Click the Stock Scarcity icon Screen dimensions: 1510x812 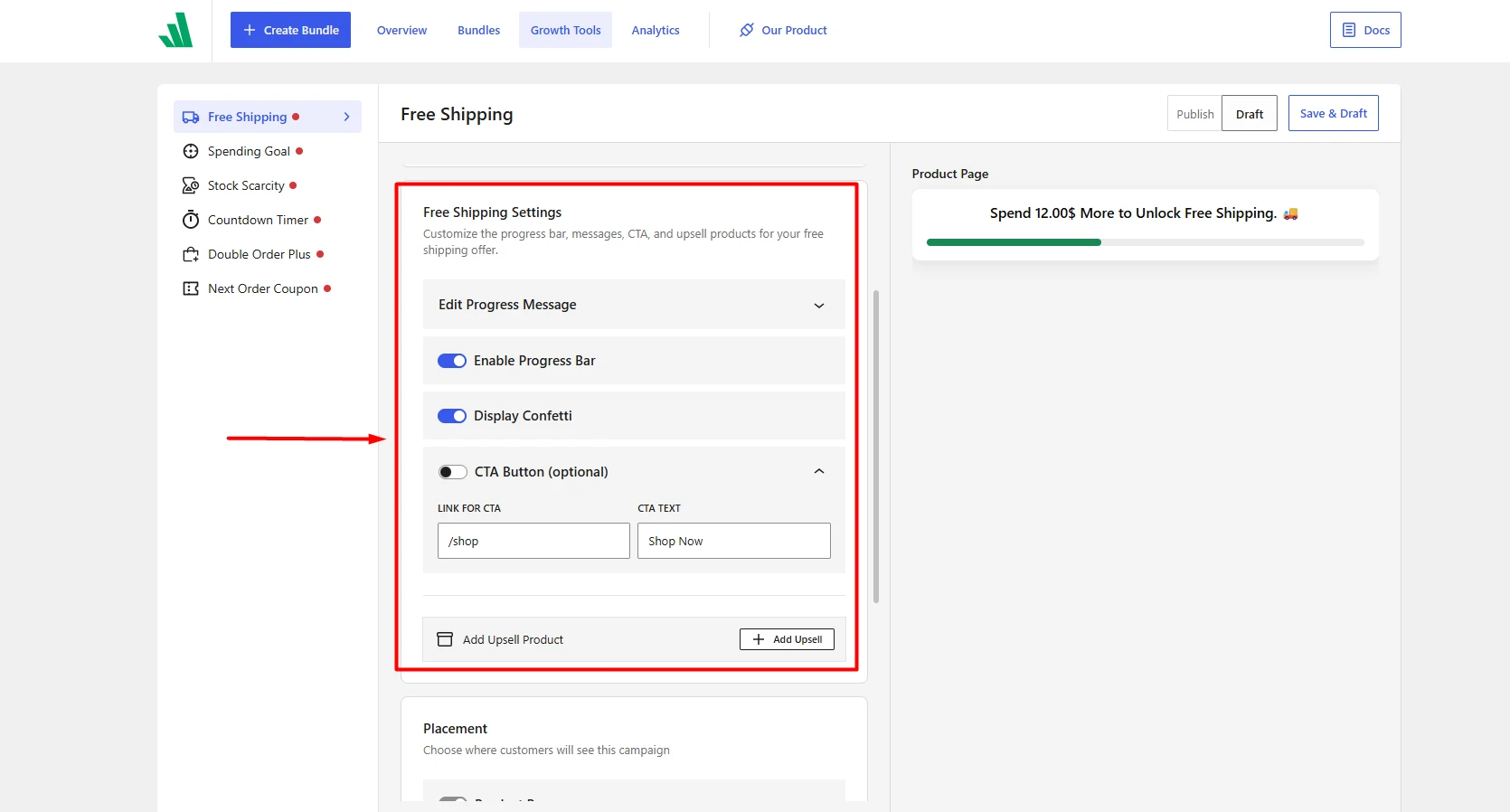(x=191, y=185)
